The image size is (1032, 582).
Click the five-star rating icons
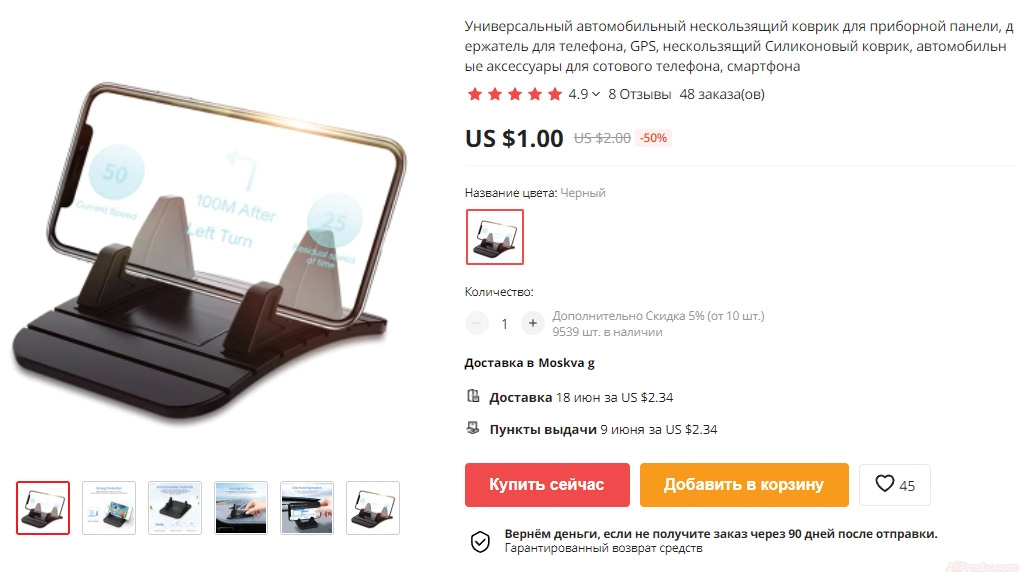point(515,94)
